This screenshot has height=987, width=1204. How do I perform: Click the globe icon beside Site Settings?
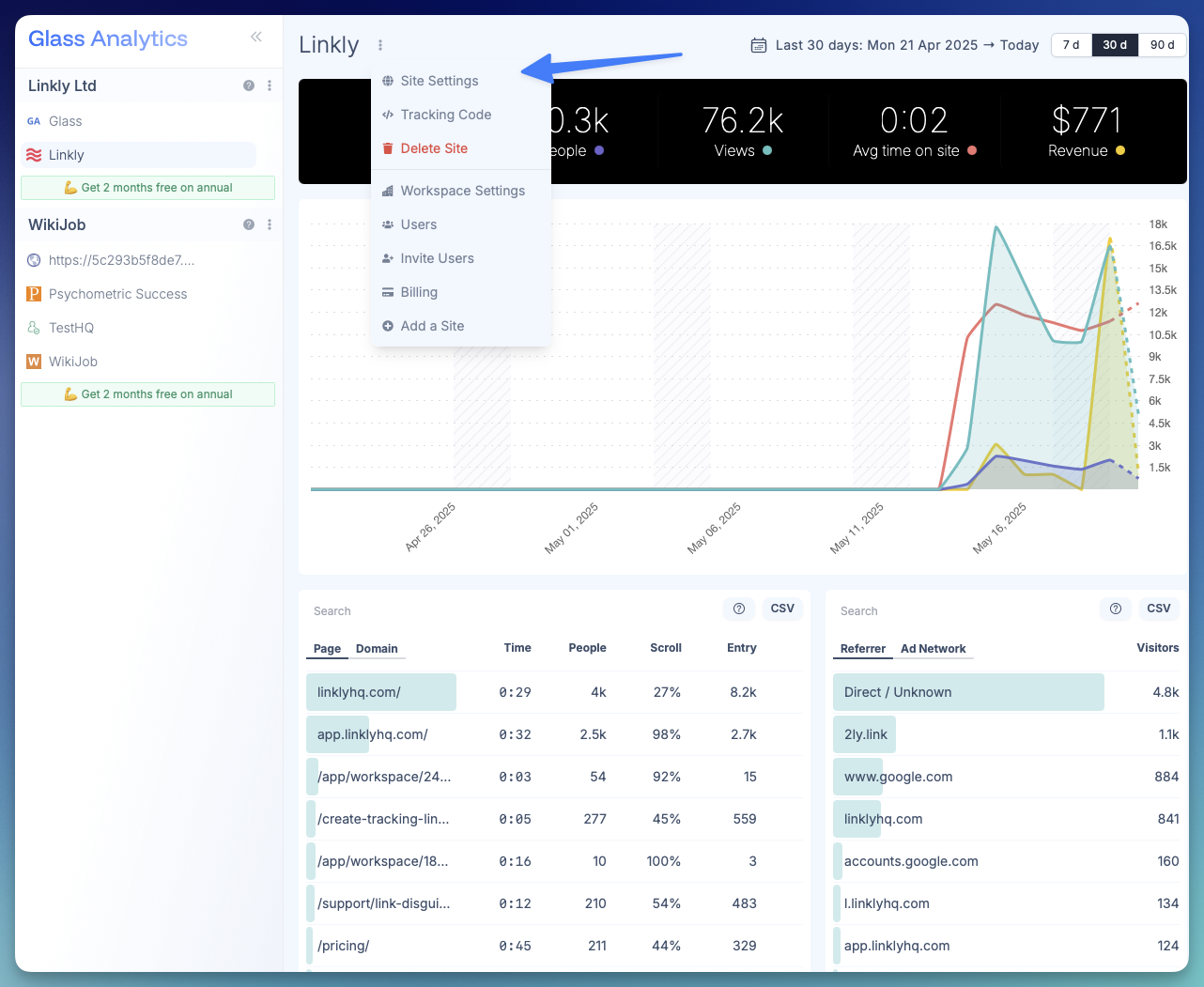tap(388, 81)
